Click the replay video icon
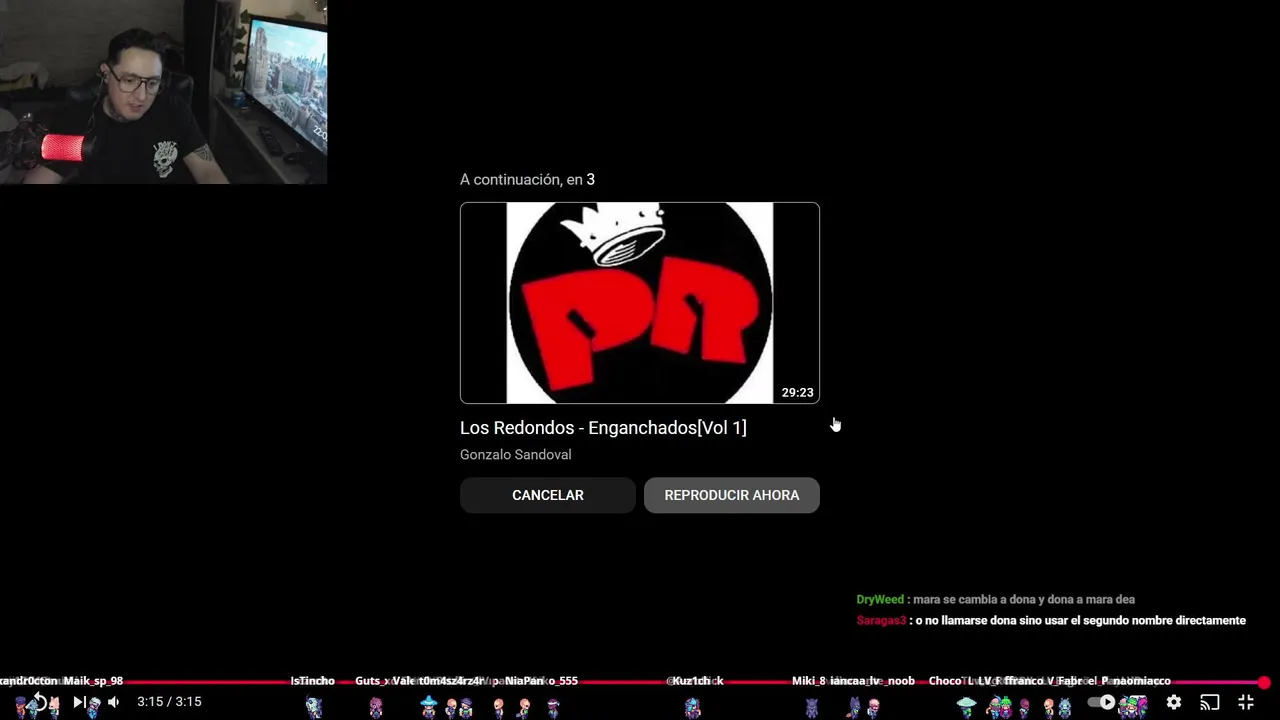1280x720 pixels. [39, 702]
